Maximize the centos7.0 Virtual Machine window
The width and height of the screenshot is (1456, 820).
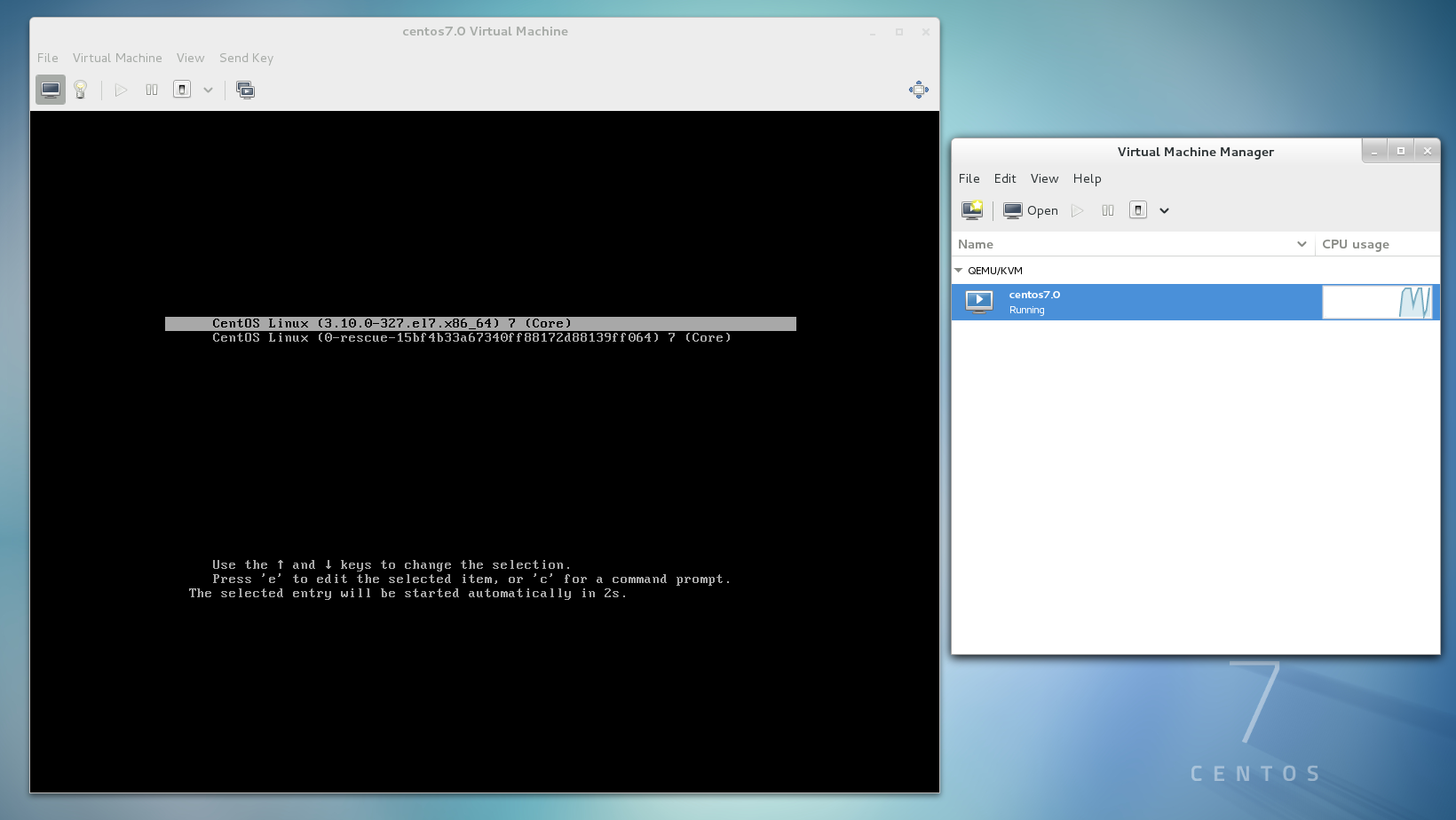[899, 32]
